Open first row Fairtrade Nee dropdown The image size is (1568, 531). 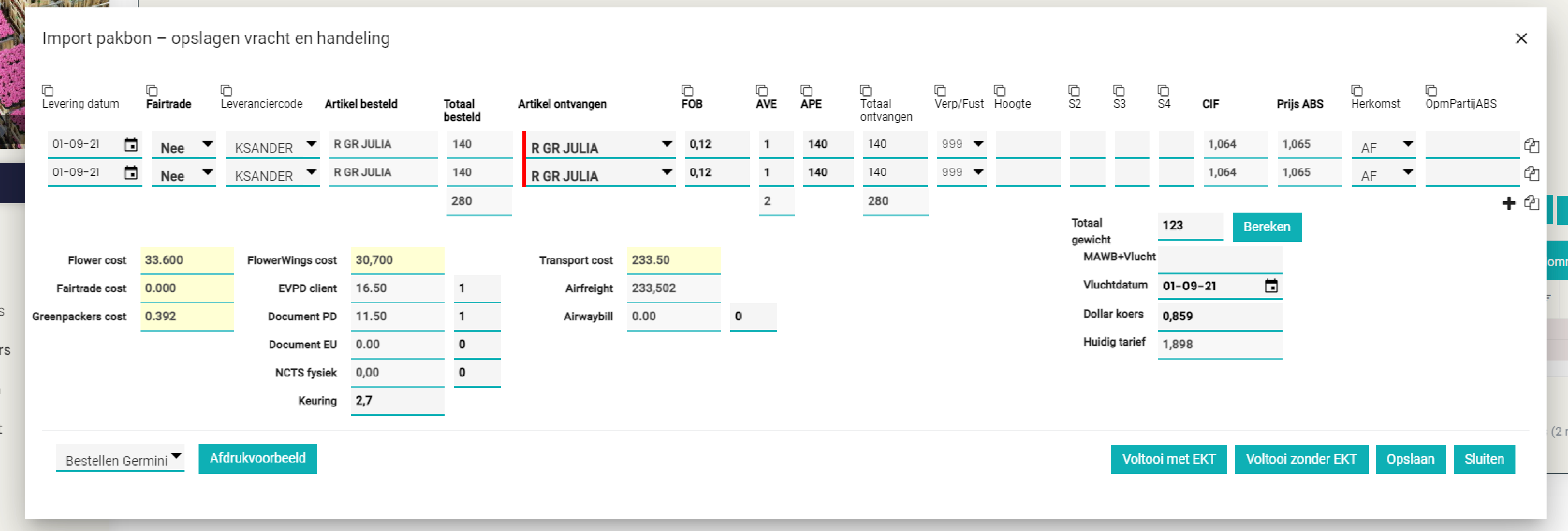tap(184, 145)
